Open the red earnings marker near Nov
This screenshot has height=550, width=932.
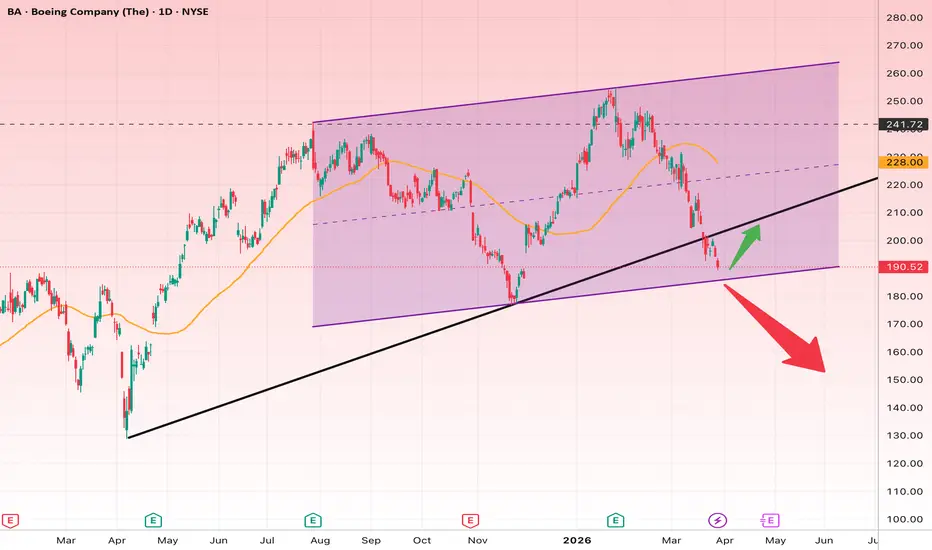point(470,521)
